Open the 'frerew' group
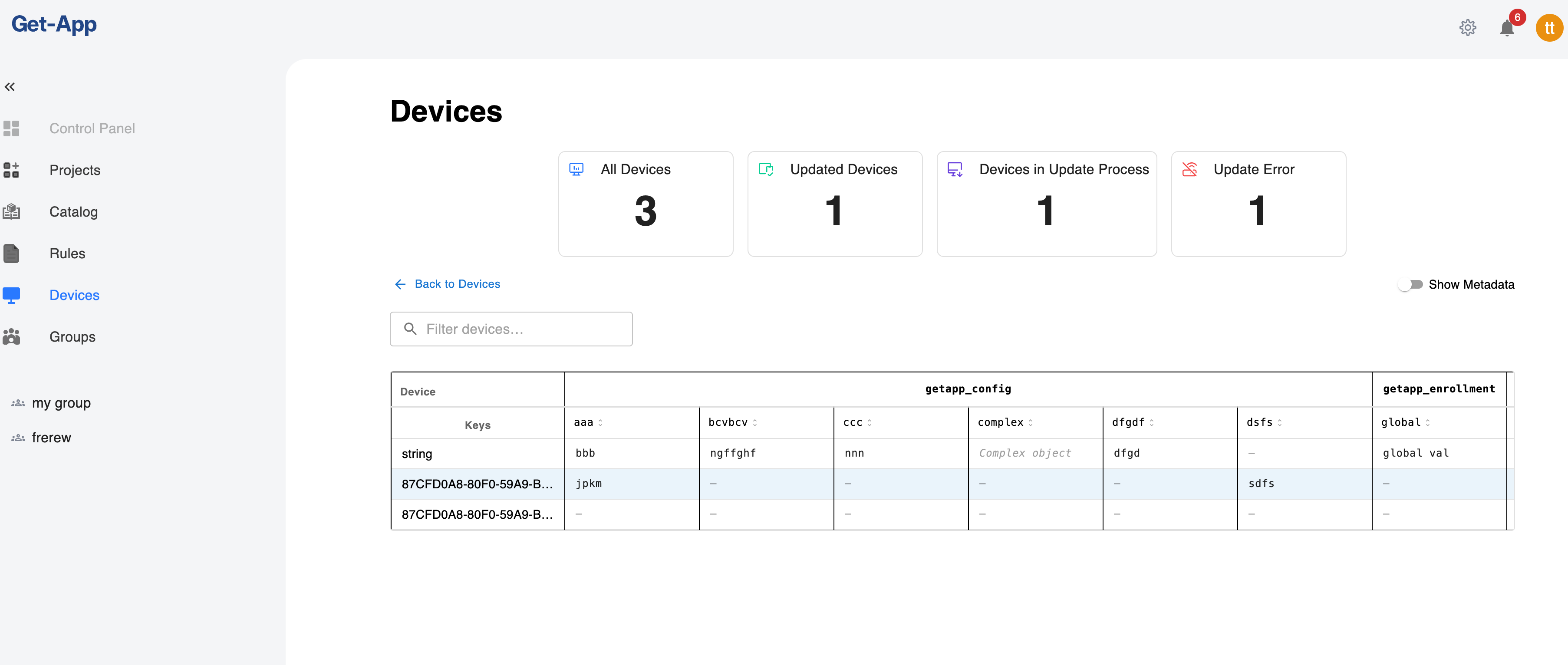 point(51,438)
